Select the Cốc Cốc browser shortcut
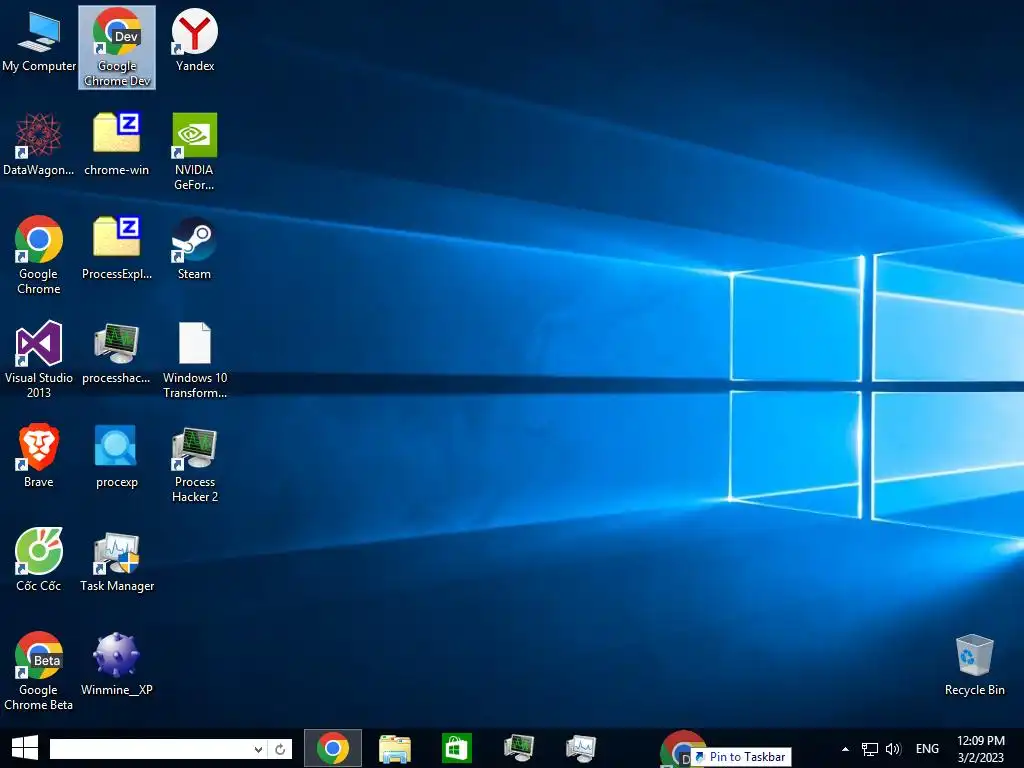1024x768 pixels. tap(39, 560)
